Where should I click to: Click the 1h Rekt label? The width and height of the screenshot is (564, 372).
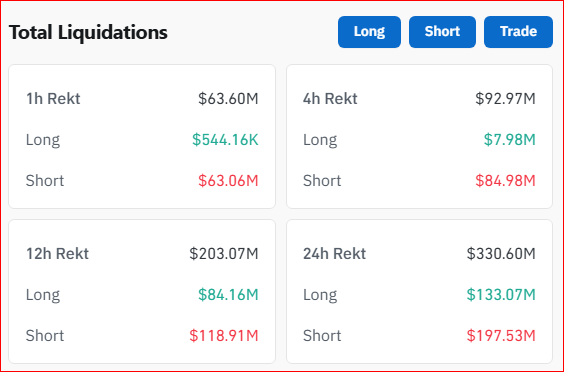[53, 99]
